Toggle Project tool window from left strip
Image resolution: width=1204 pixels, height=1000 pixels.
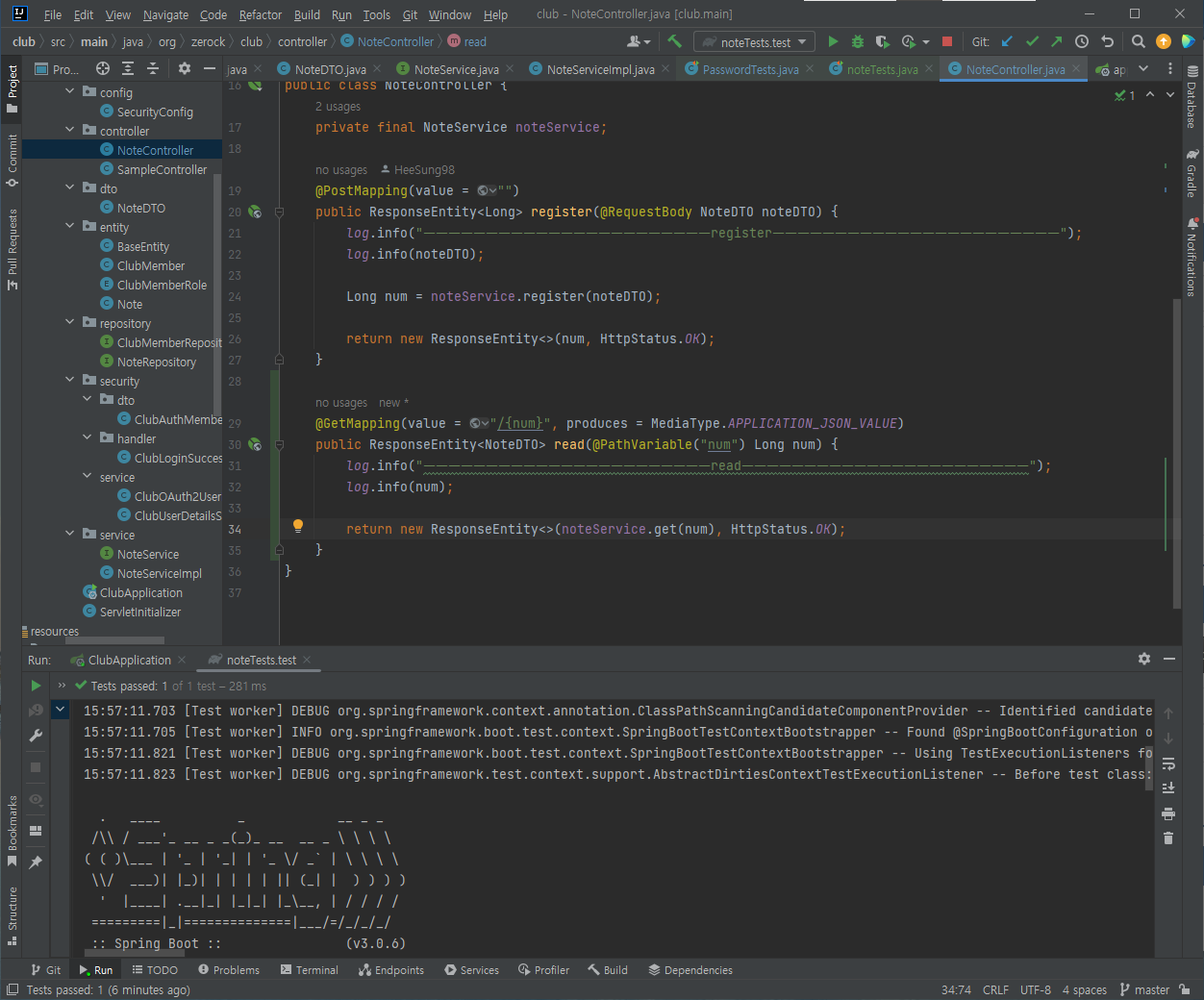tap(12, 88)
